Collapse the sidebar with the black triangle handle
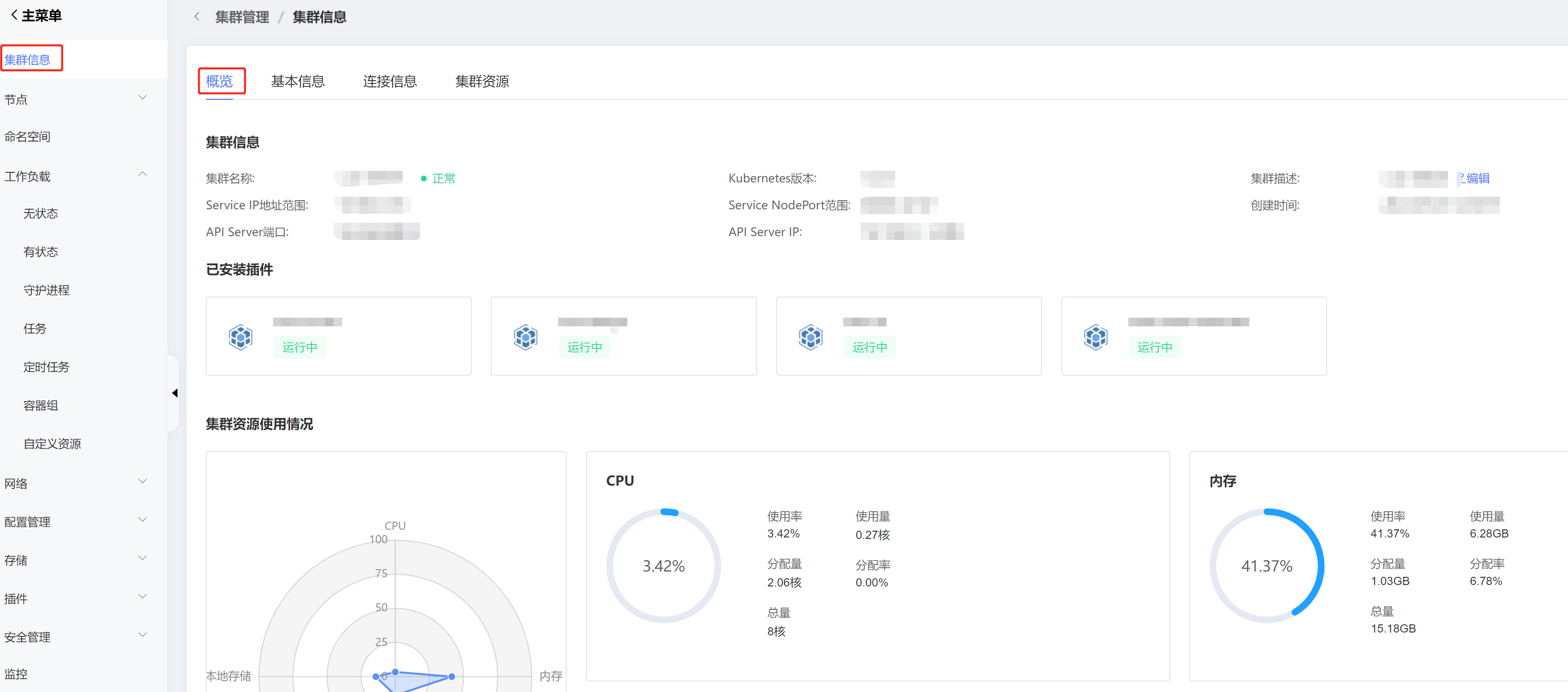This screenshot has height=692, width=1568. pos(175,393)
